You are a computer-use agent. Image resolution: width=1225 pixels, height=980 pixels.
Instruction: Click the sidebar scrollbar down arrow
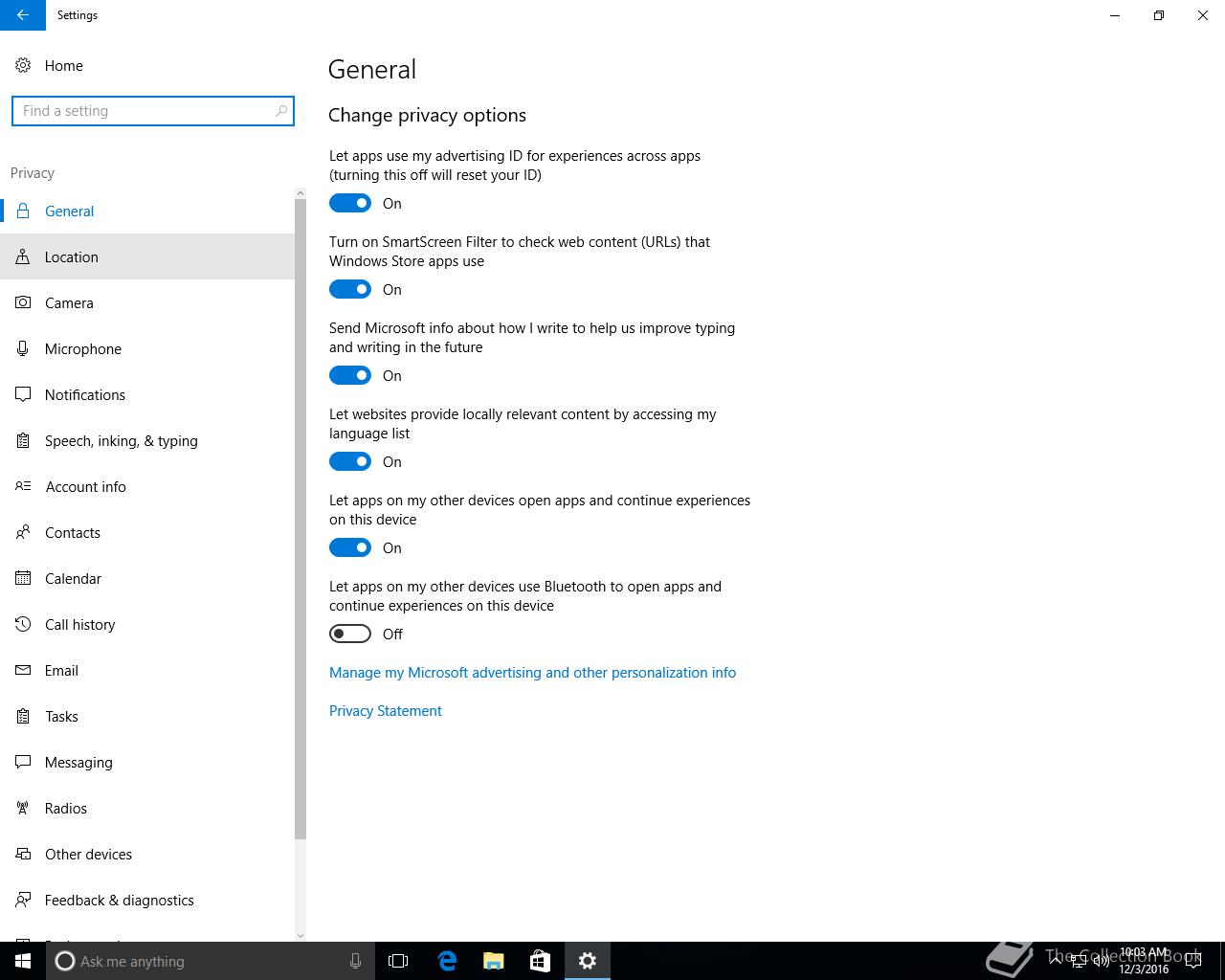[301, 935]
